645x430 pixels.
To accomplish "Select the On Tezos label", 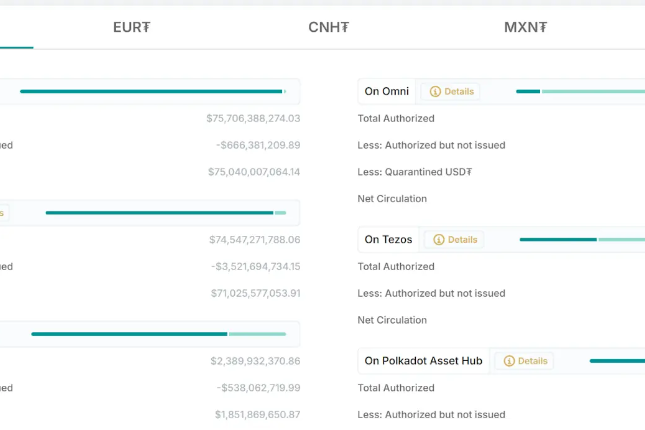I will point(388,239).
